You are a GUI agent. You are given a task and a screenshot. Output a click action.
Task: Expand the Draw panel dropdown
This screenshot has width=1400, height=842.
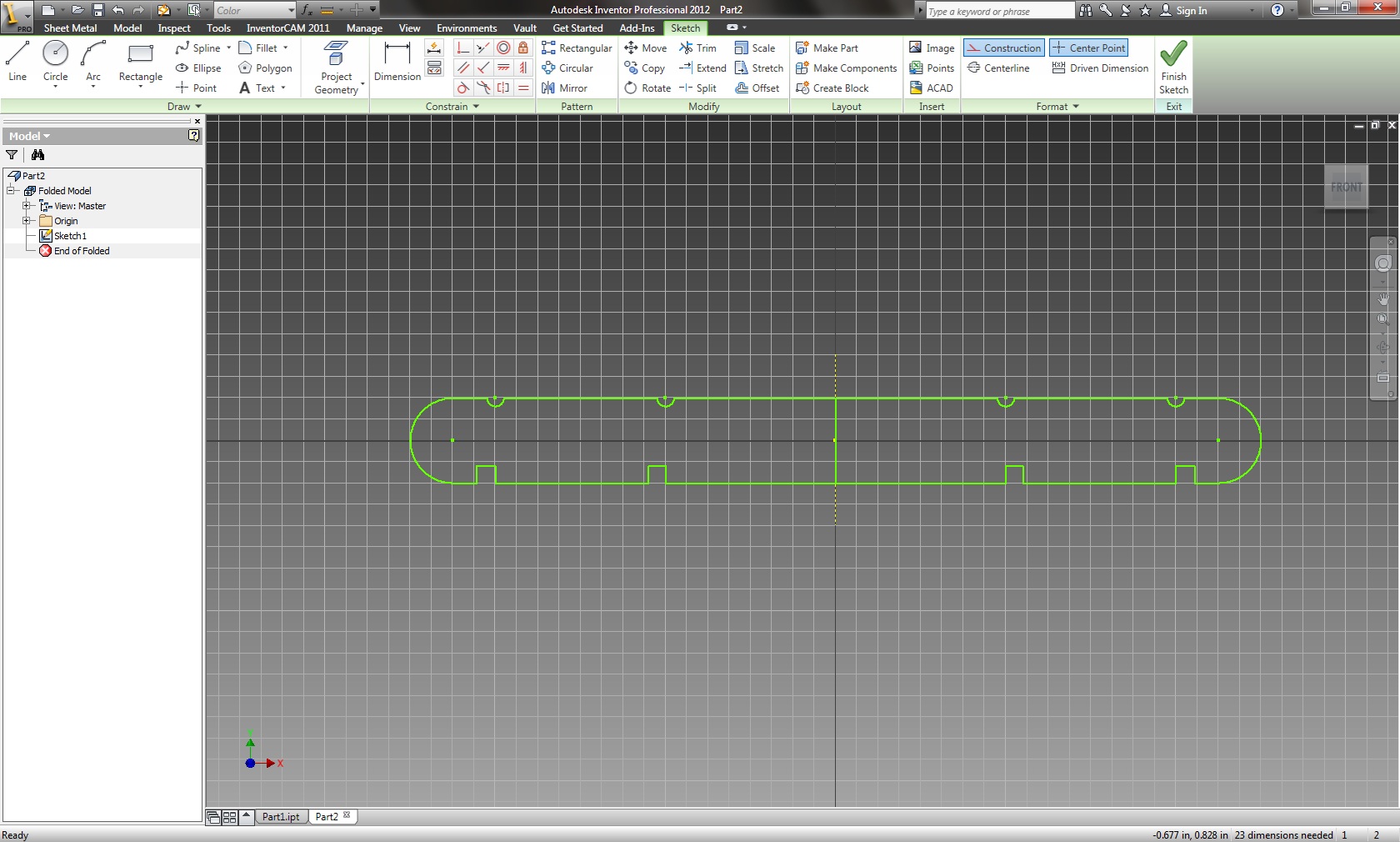click(x=184, y=107)
